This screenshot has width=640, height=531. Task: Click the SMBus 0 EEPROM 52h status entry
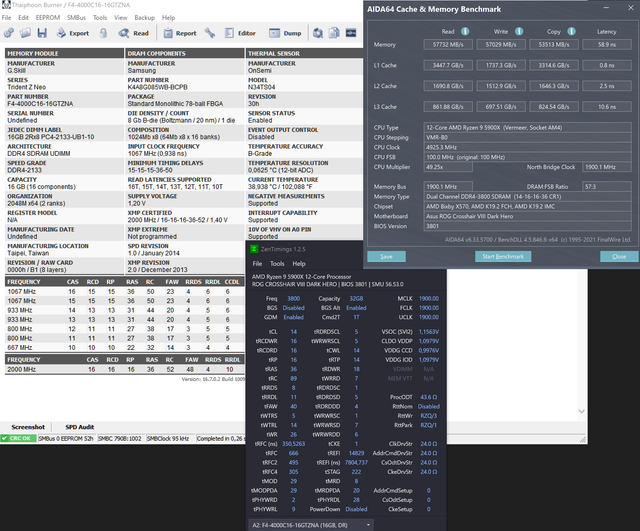pos(66,438)
